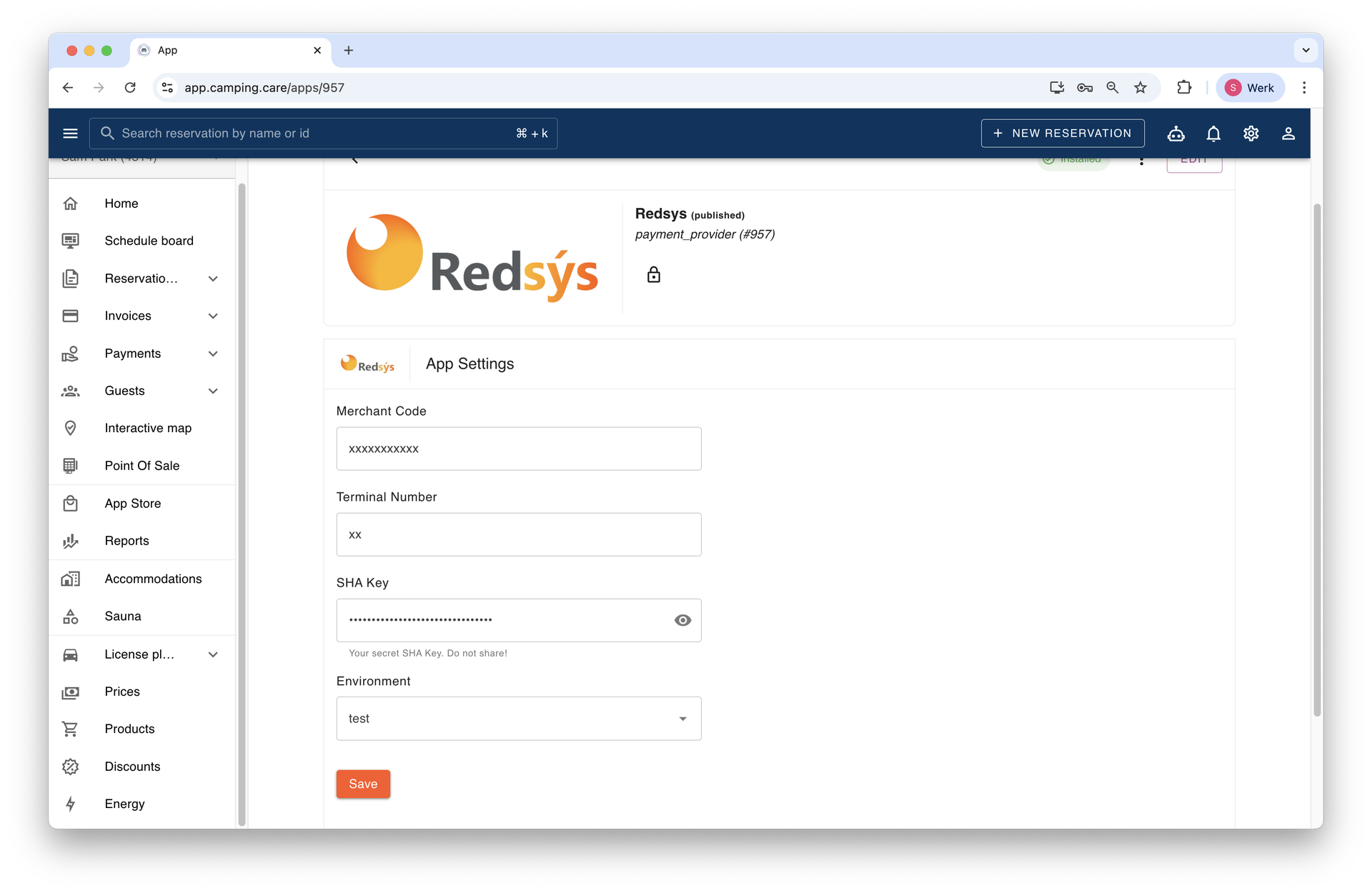1372x893 pixels.
Task: Click the Merchant Code input field
Action: 518,449
